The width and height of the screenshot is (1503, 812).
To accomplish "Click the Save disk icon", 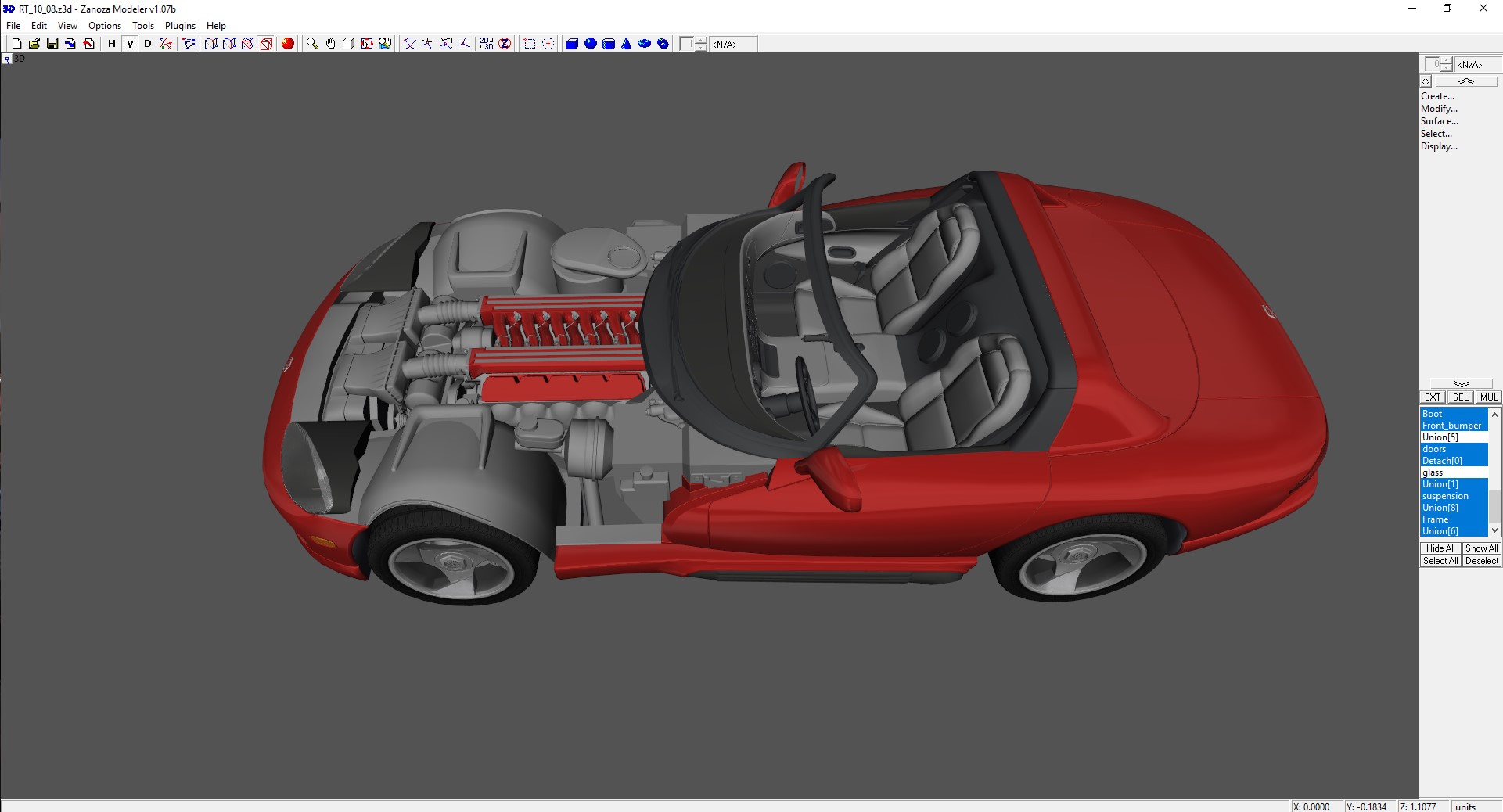I will (52, 44).
